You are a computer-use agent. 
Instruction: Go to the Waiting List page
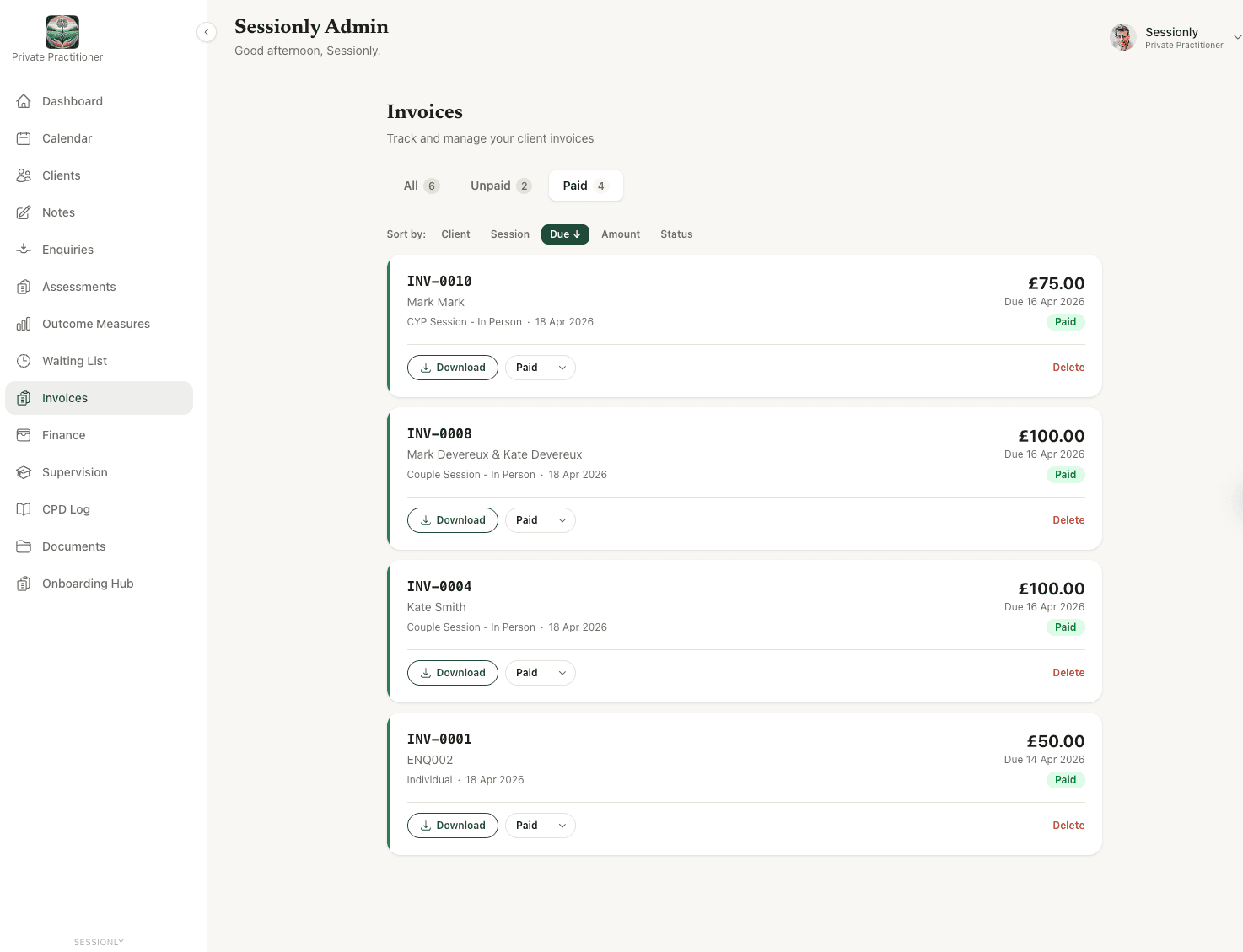tap(100, 361)
